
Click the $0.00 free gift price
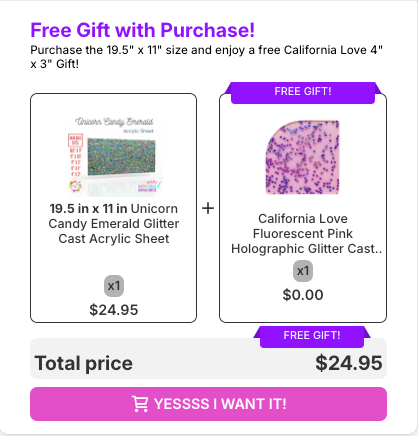(303, 295)
